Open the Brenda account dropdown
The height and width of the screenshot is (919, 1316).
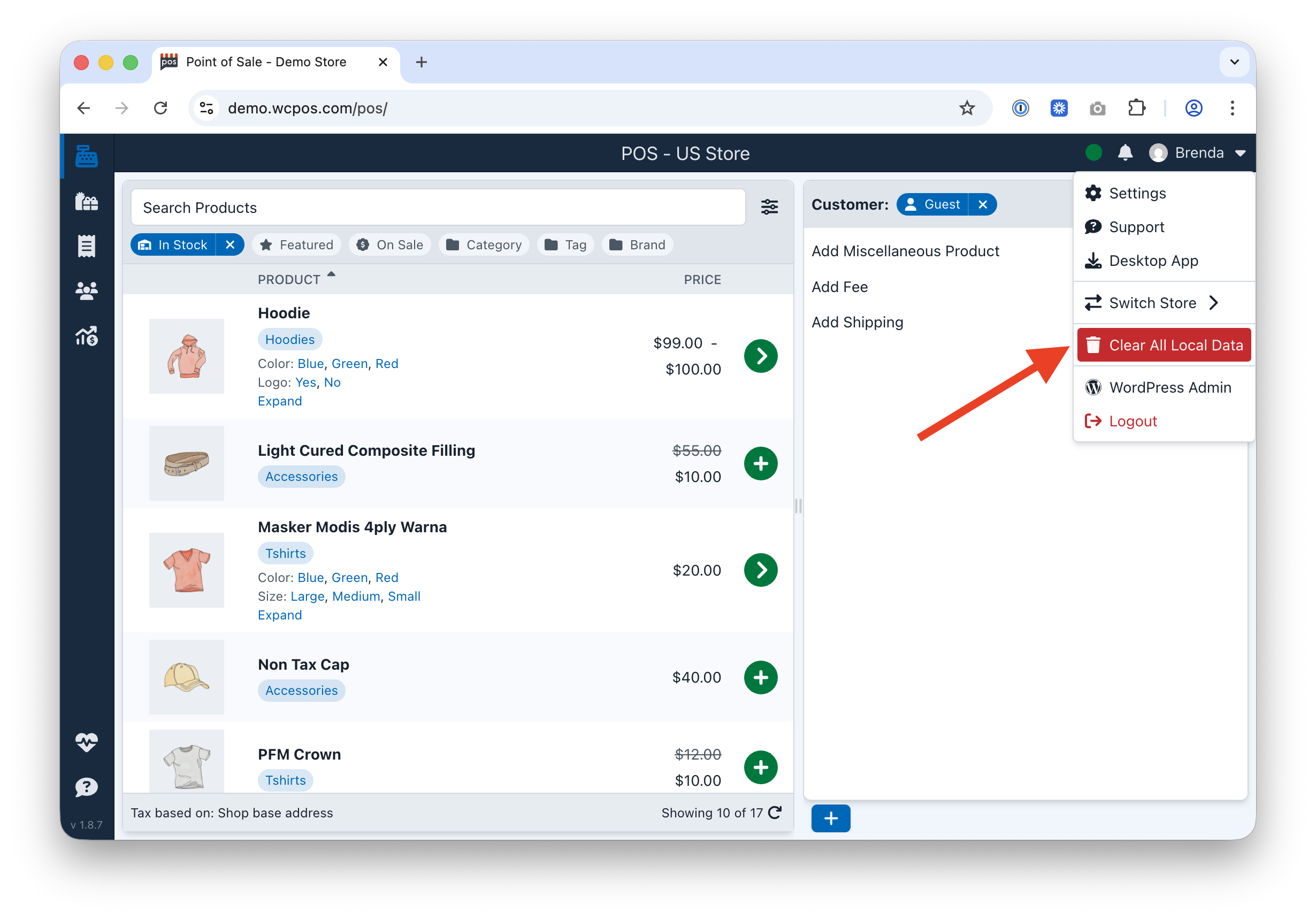1198,152
